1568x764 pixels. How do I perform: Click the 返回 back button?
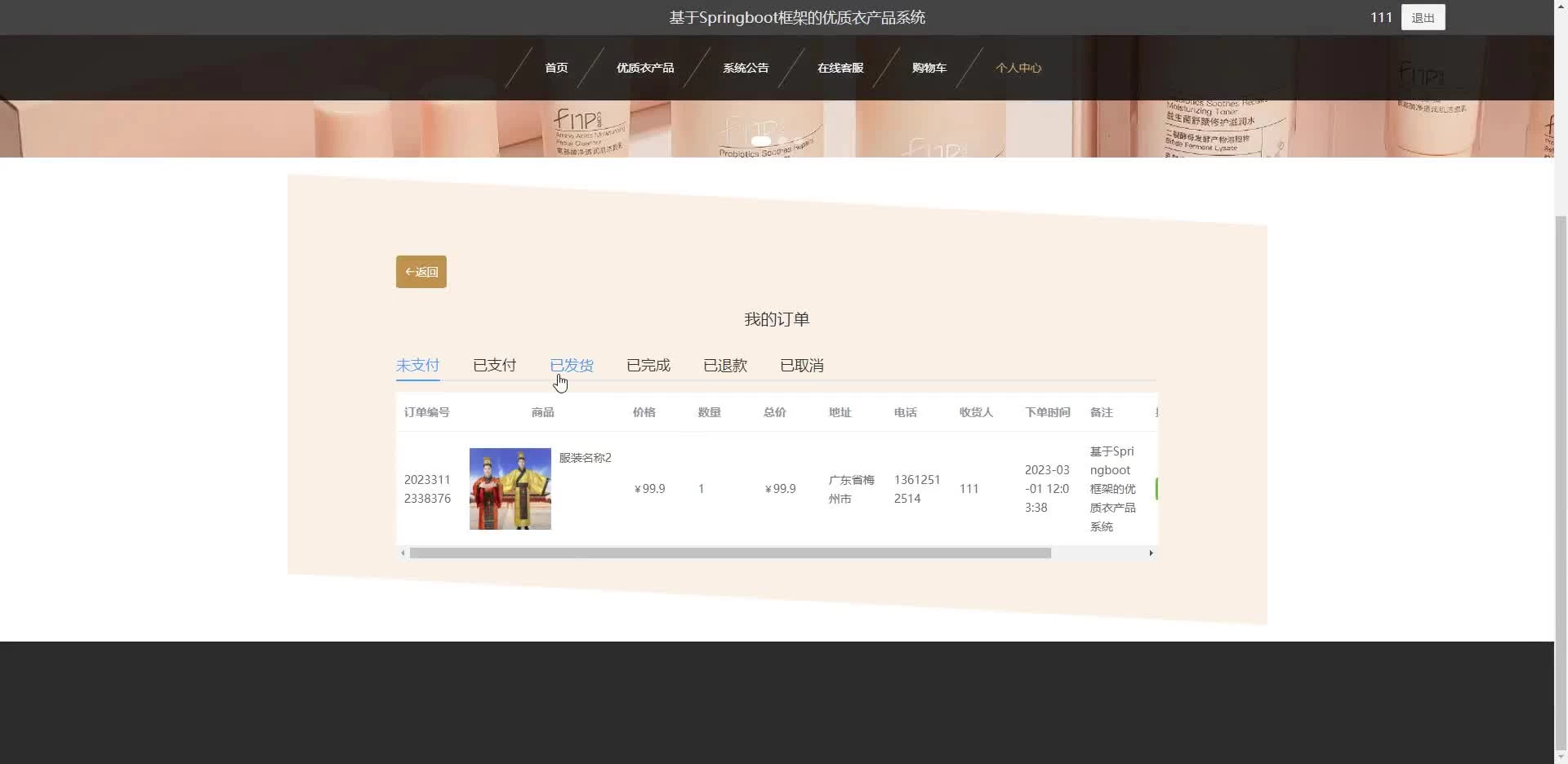(421, 272)
